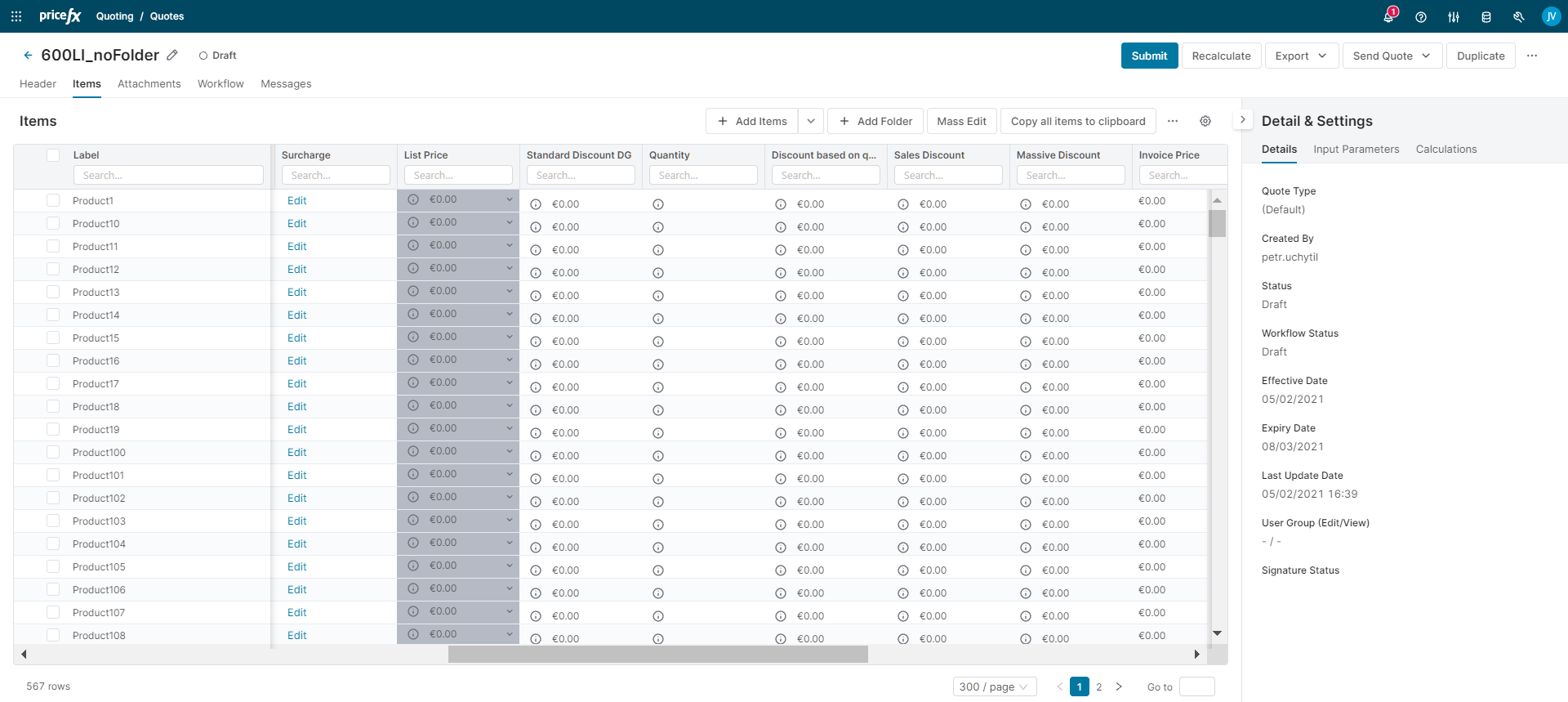The width and height of the screenshot is (1568, 702).
Task: Open the Input Parameters tab
Action: (1356, 149)
